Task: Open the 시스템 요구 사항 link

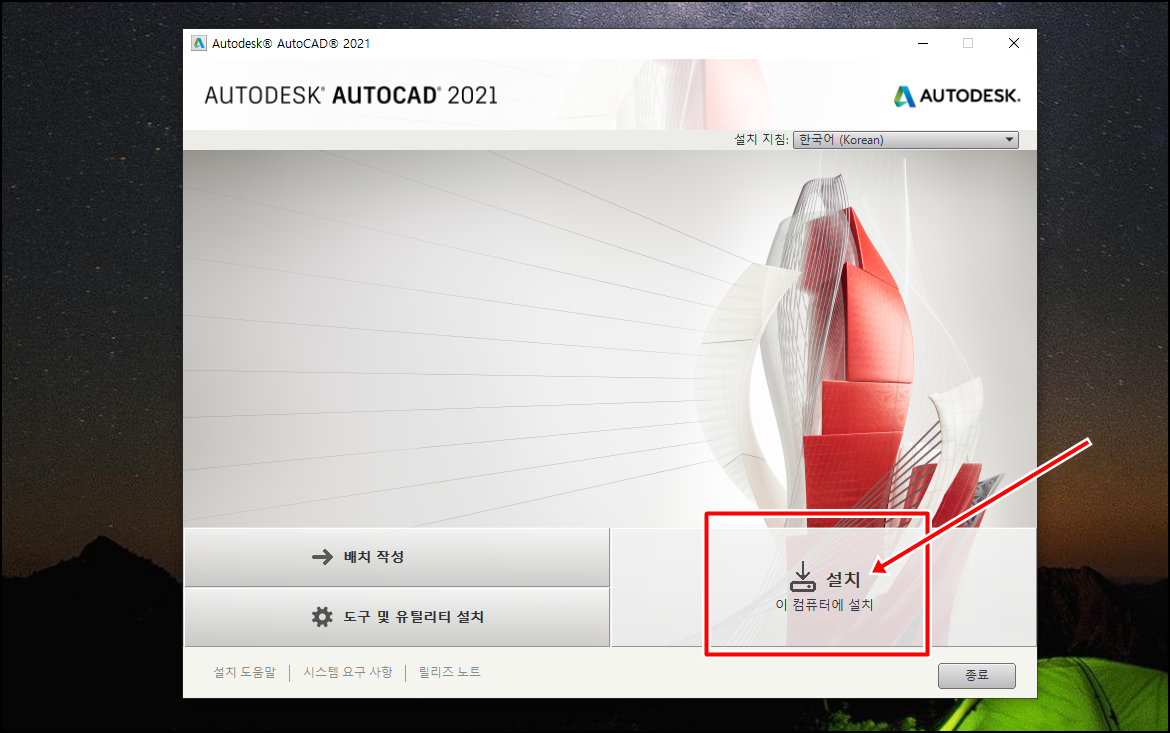Action: pyautogui.click(x=348, y=672)
